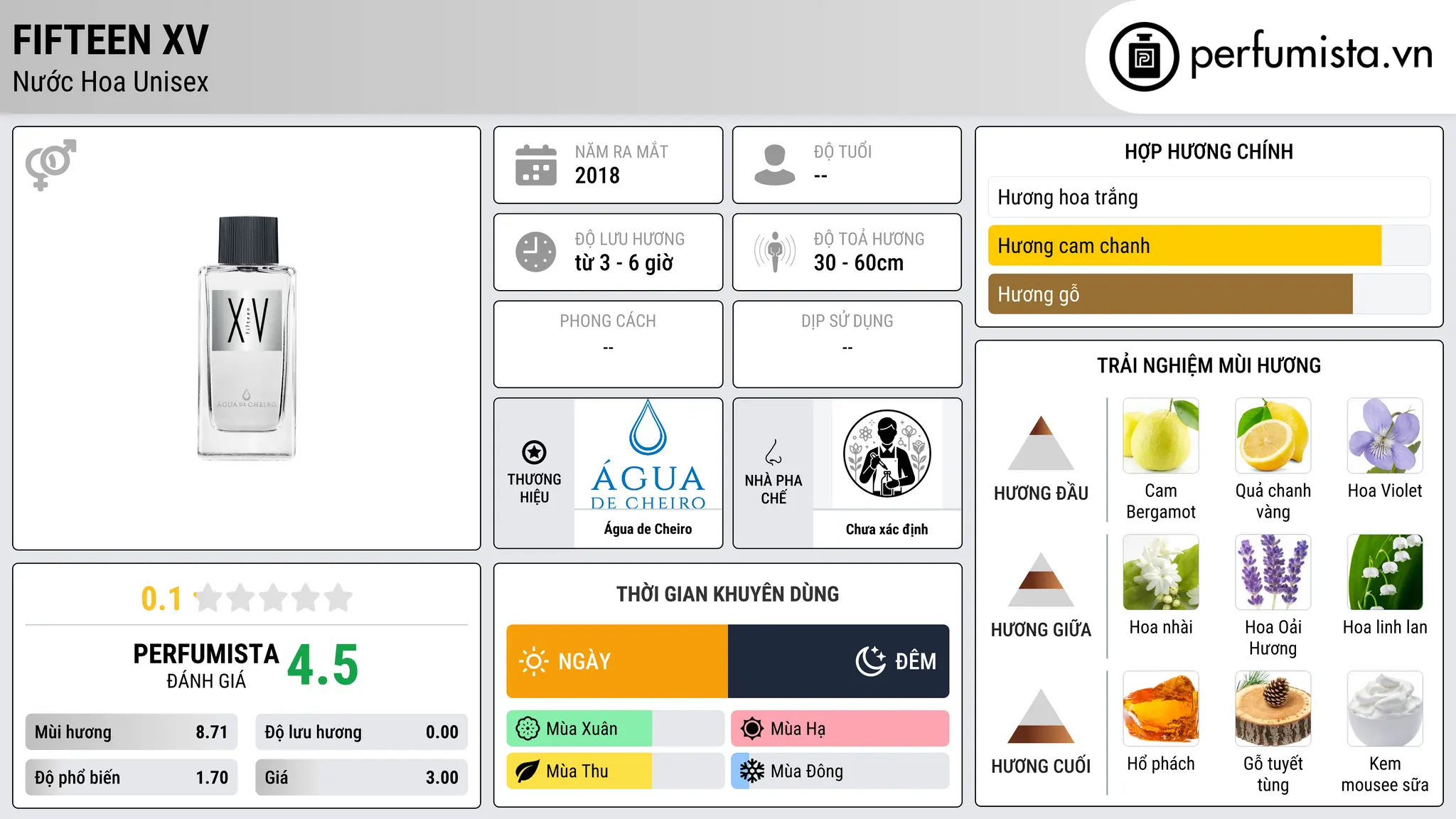
Task: Click the clock icon beside Độ lưu hương
Action: point(535,252)
